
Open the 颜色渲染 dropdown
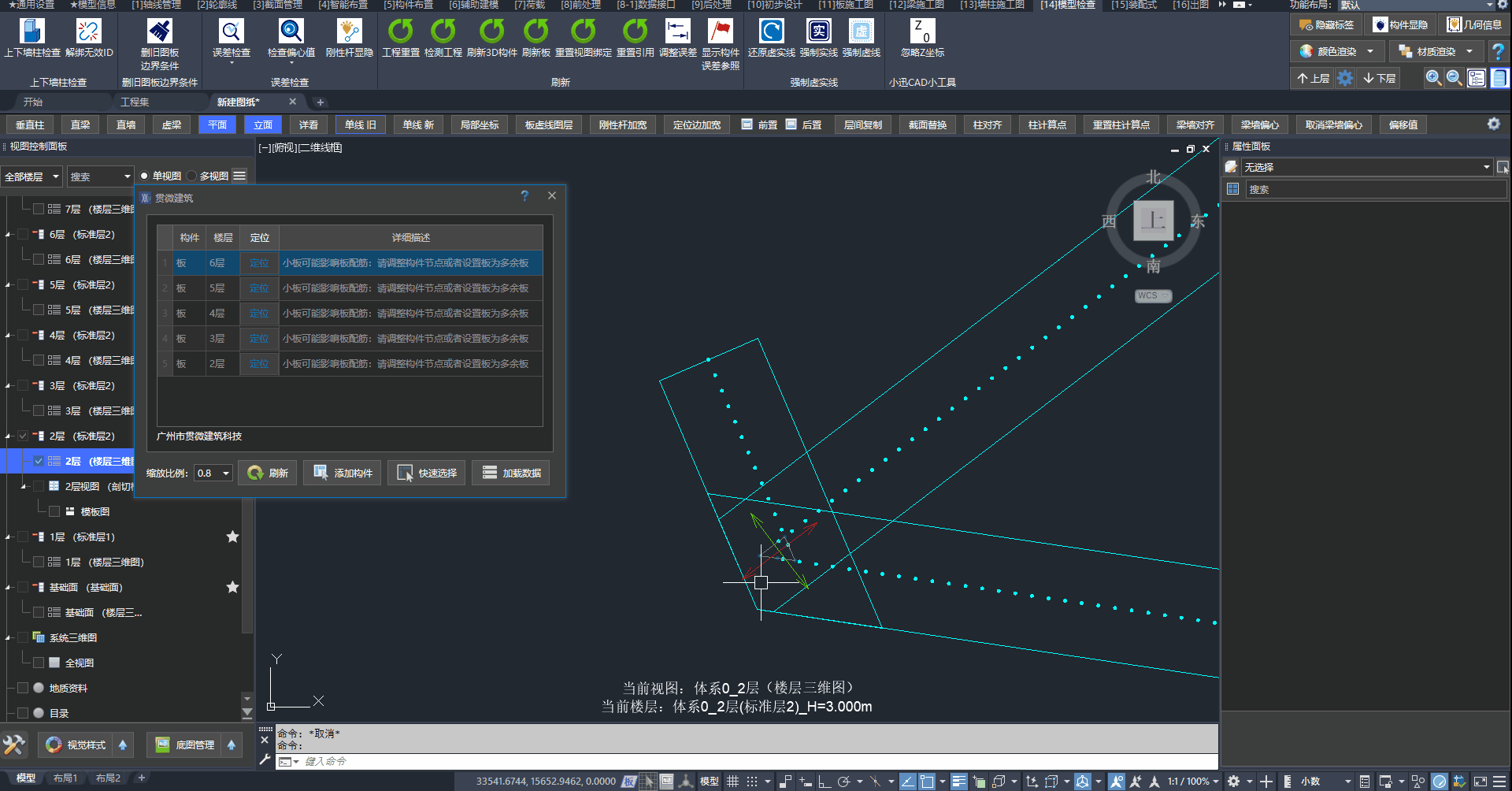[x=1370, y=52]
